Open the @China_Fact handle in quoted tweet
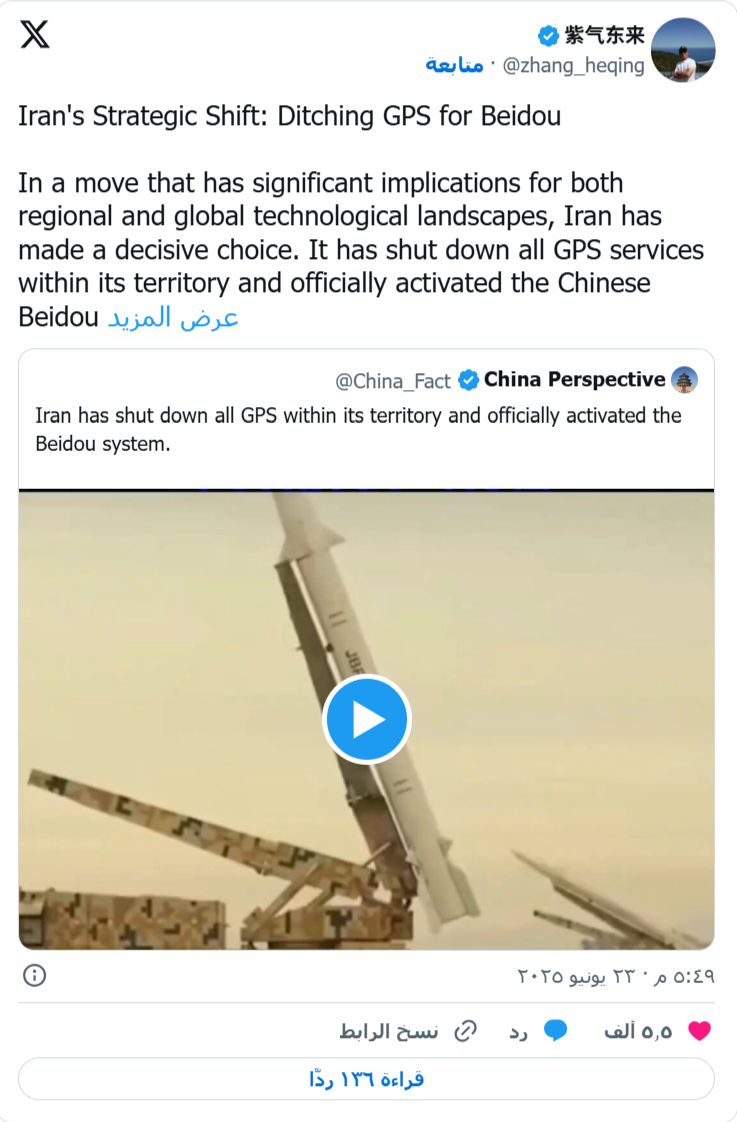This screenshot has width=737, height=1122. (x=393, y=381)
